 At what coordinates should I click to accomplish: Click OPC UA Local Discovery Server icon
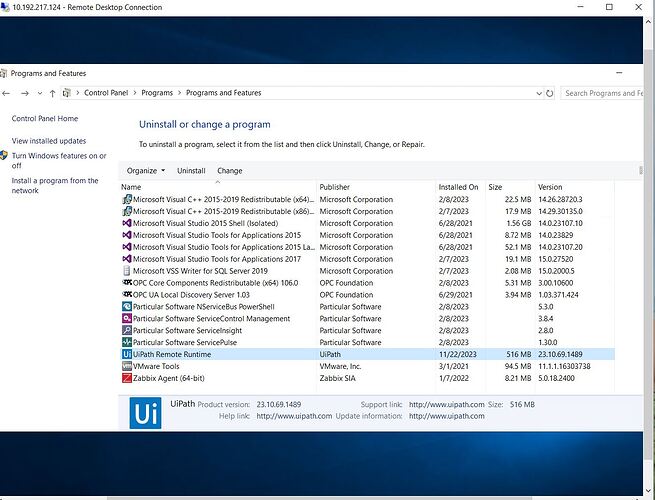pos(127,294)
